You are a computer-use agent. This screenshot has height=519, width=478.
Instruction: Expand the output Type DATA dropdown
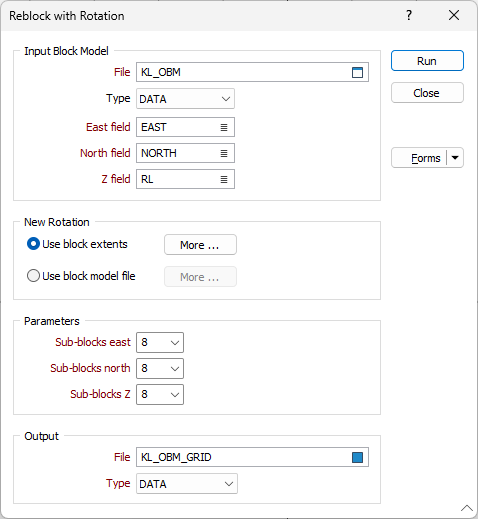(187, 483)
